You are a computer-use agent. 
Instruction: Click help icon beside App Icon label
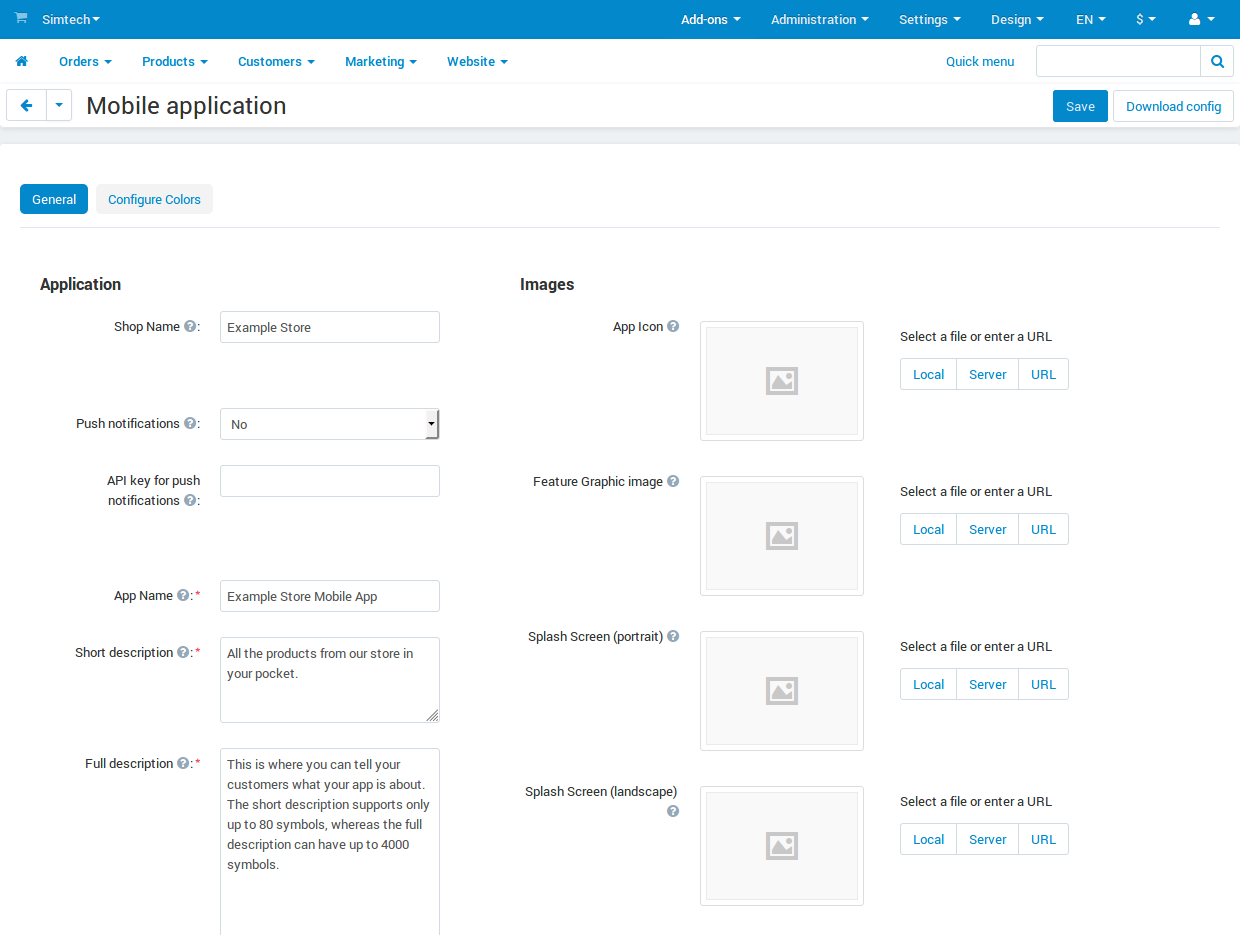coord(673,326)
